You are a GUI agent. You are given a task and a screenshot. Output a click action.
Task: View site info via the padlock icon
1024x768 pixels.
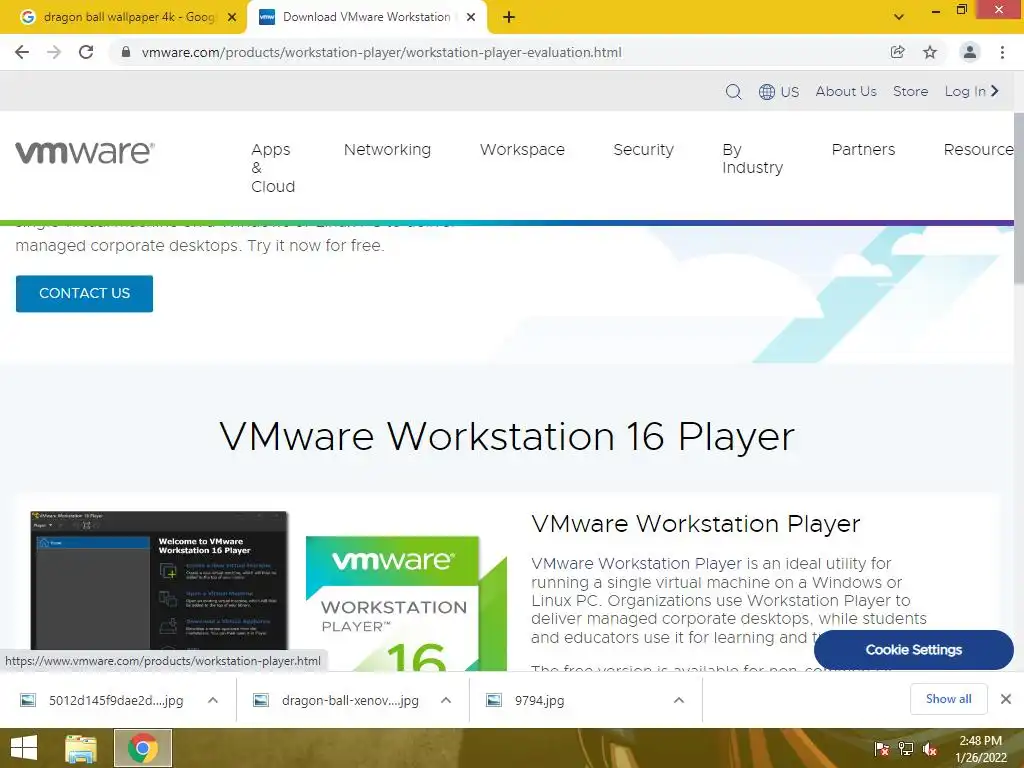pyautogui.click(x=126, y=52)
